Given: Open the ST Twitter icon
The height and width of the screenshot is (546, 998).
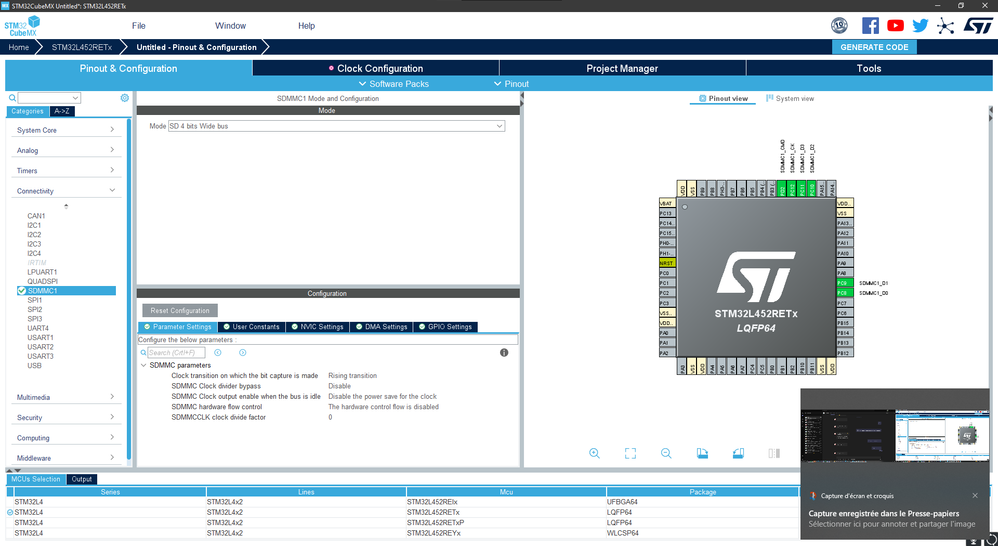Looking at the screenshot, I should pyautogui.click(x=920, y=25).
